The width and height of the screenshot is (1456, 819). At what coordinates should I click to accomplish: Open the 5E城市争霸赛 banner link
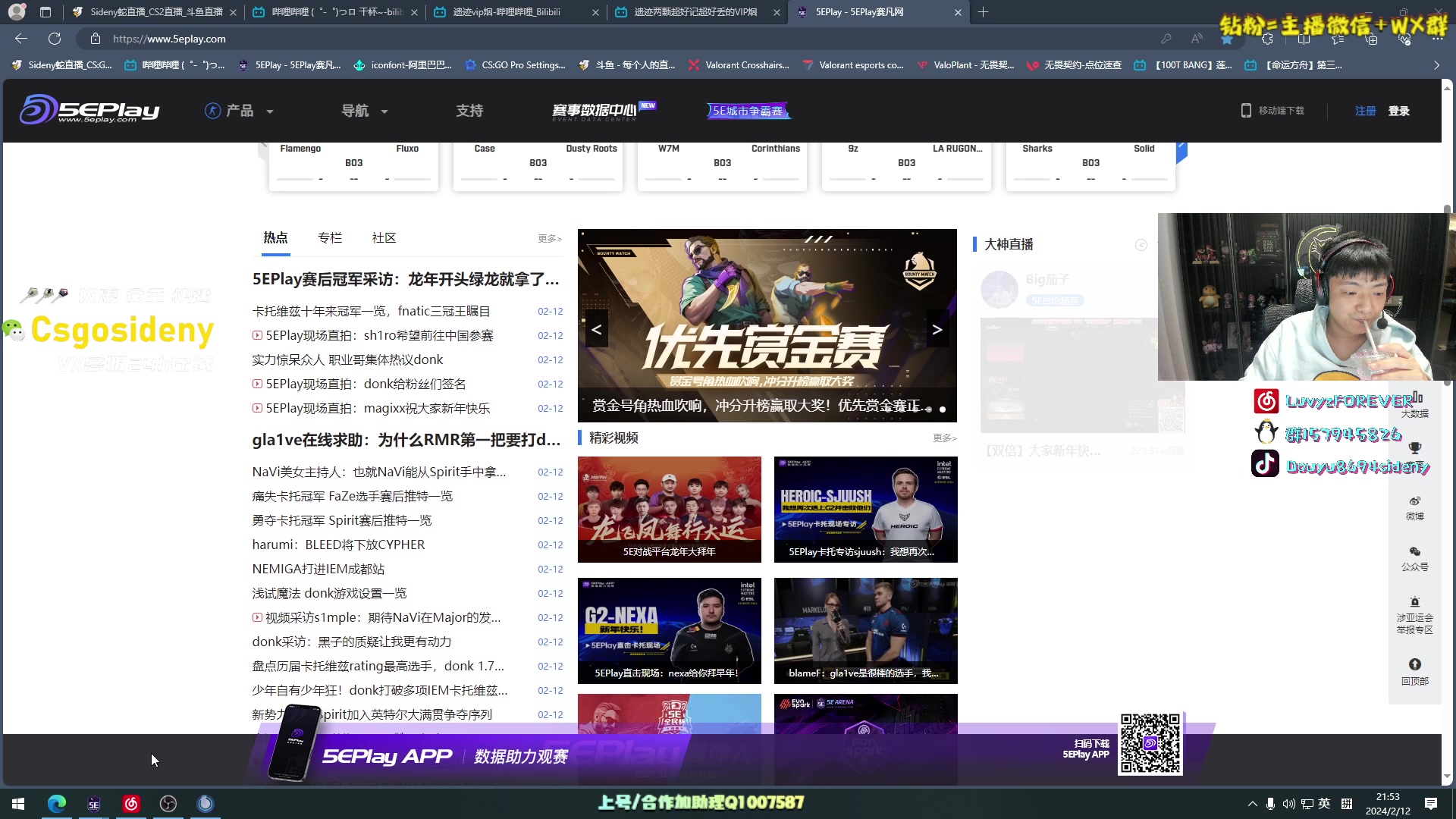tap(748, 111)
